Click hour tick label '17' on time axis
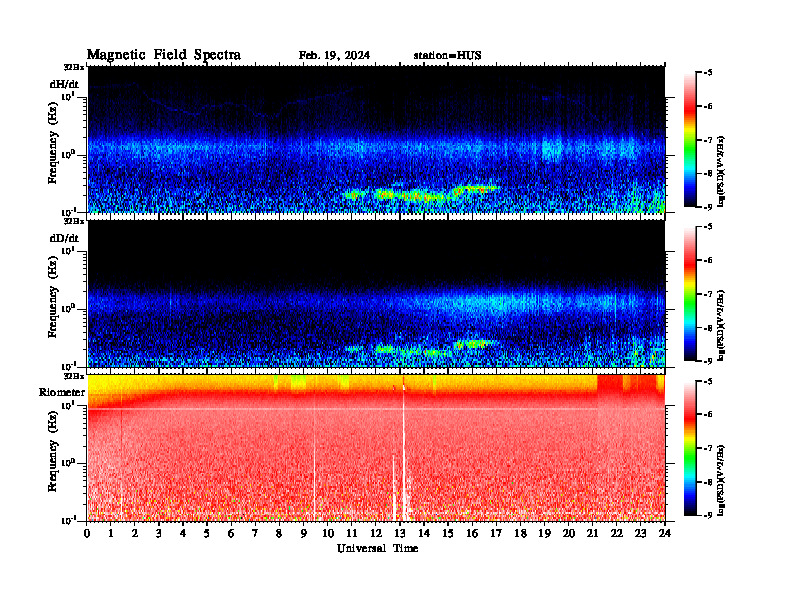 (496, 533)
